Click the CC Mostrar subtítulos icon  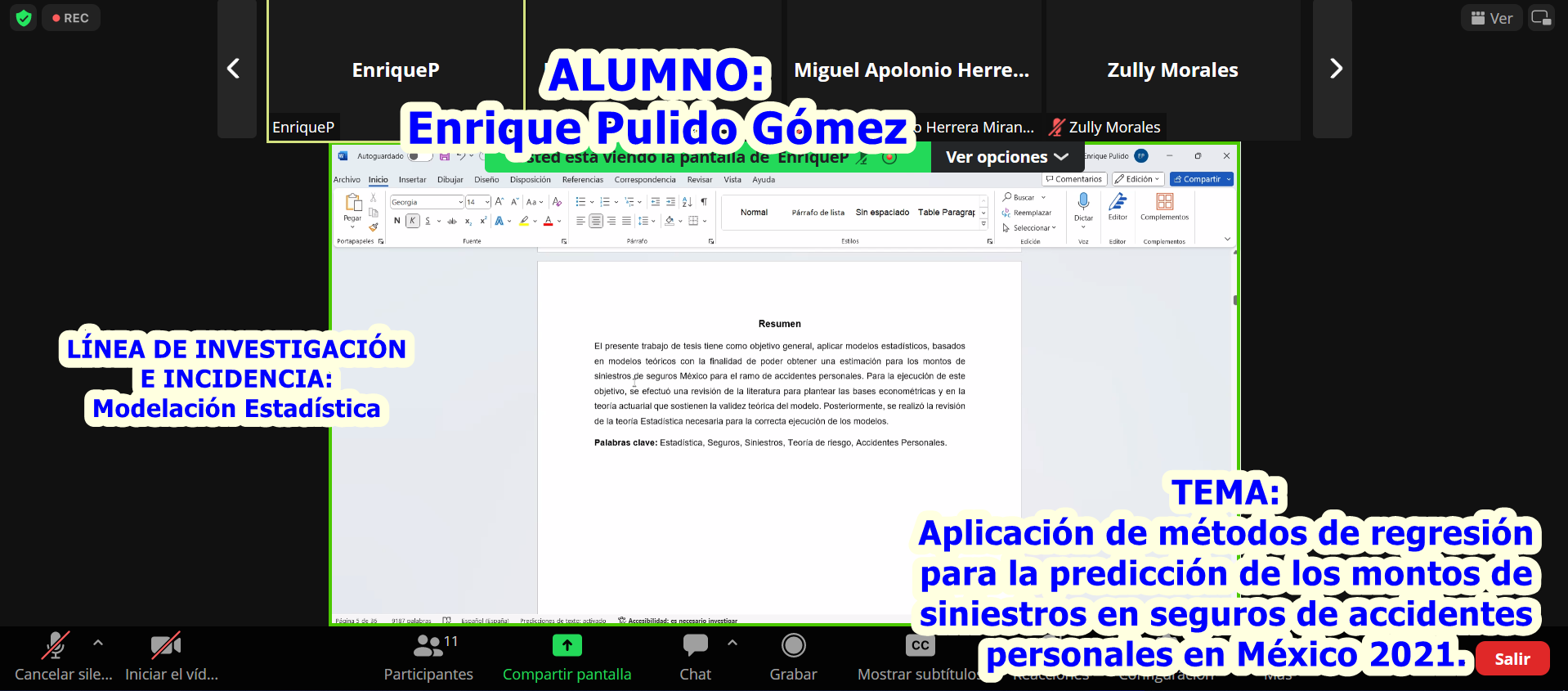(x=920, y=646)
